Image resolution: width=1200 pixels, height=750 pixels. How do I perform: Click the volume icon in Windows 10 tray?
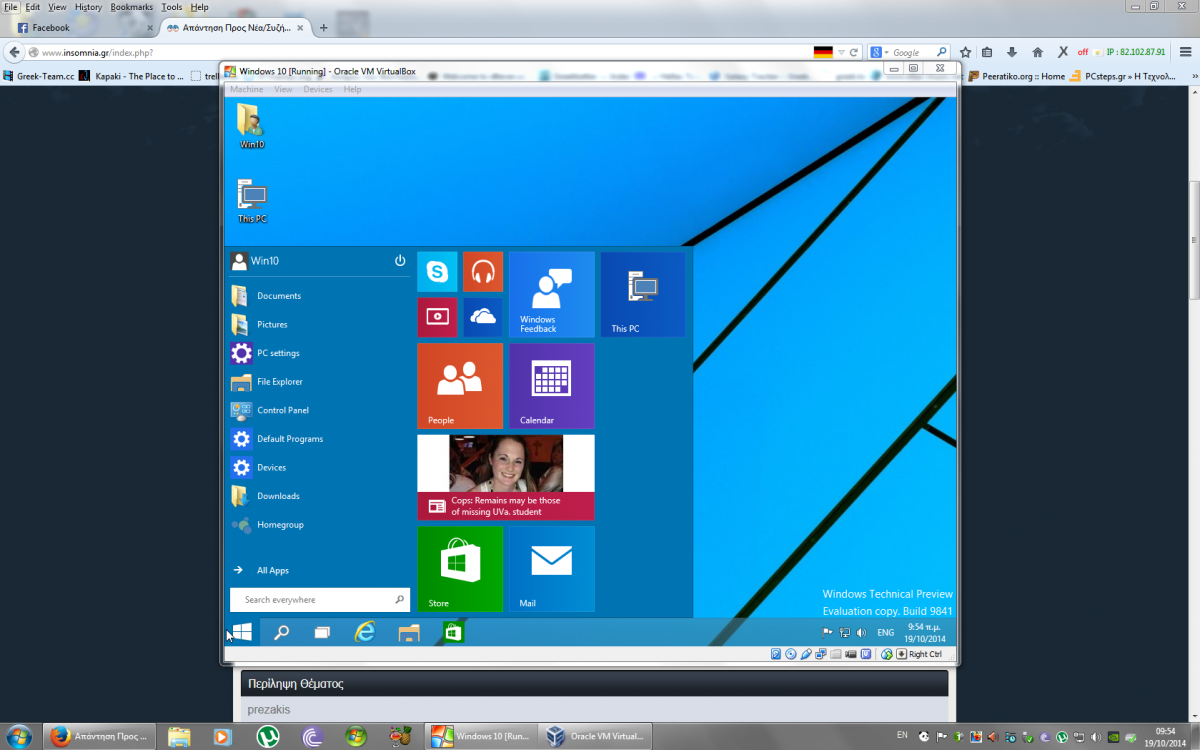(862, 633)
